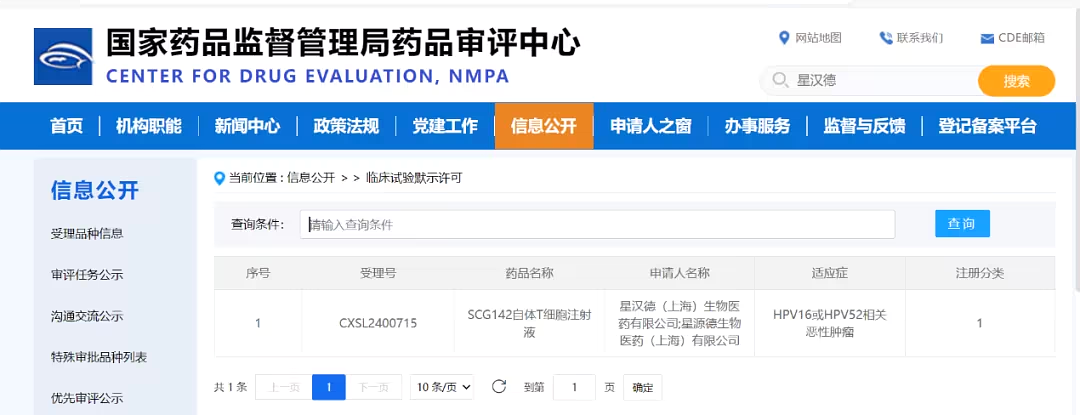
Task: Select the highlighted 信息公开 tab
Action: point(544,126)
